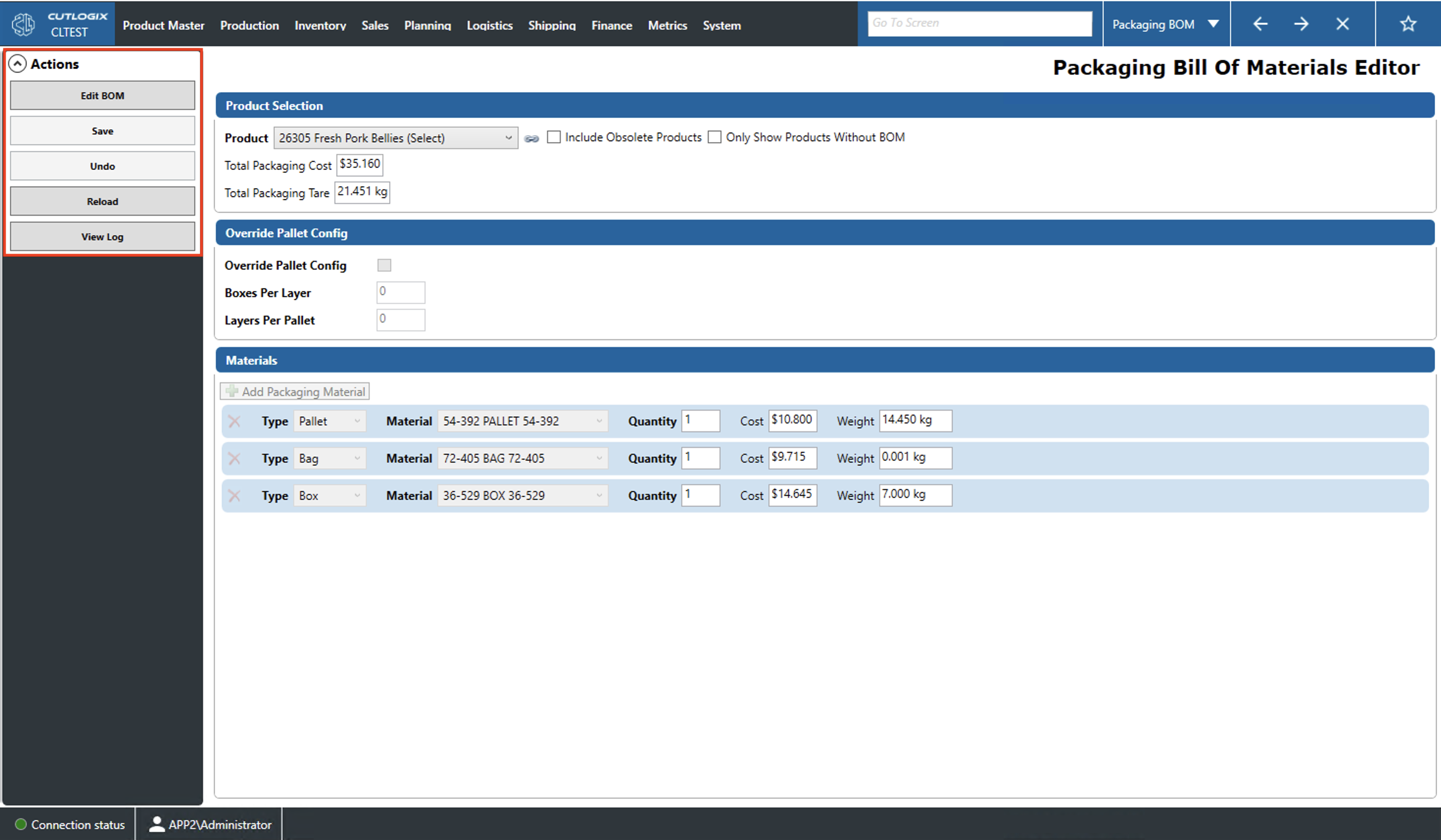The height and width of the screenshot is (840, 1441).
Task: Click the Add Packaging Material button
Action: (295, 391)
